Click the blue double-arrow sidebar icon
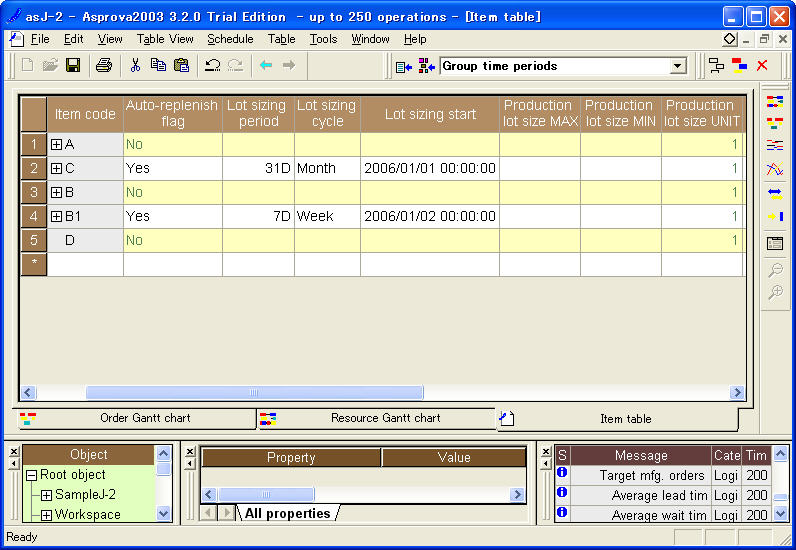Viewport: 796px width, 550px height. click(775, 193)
